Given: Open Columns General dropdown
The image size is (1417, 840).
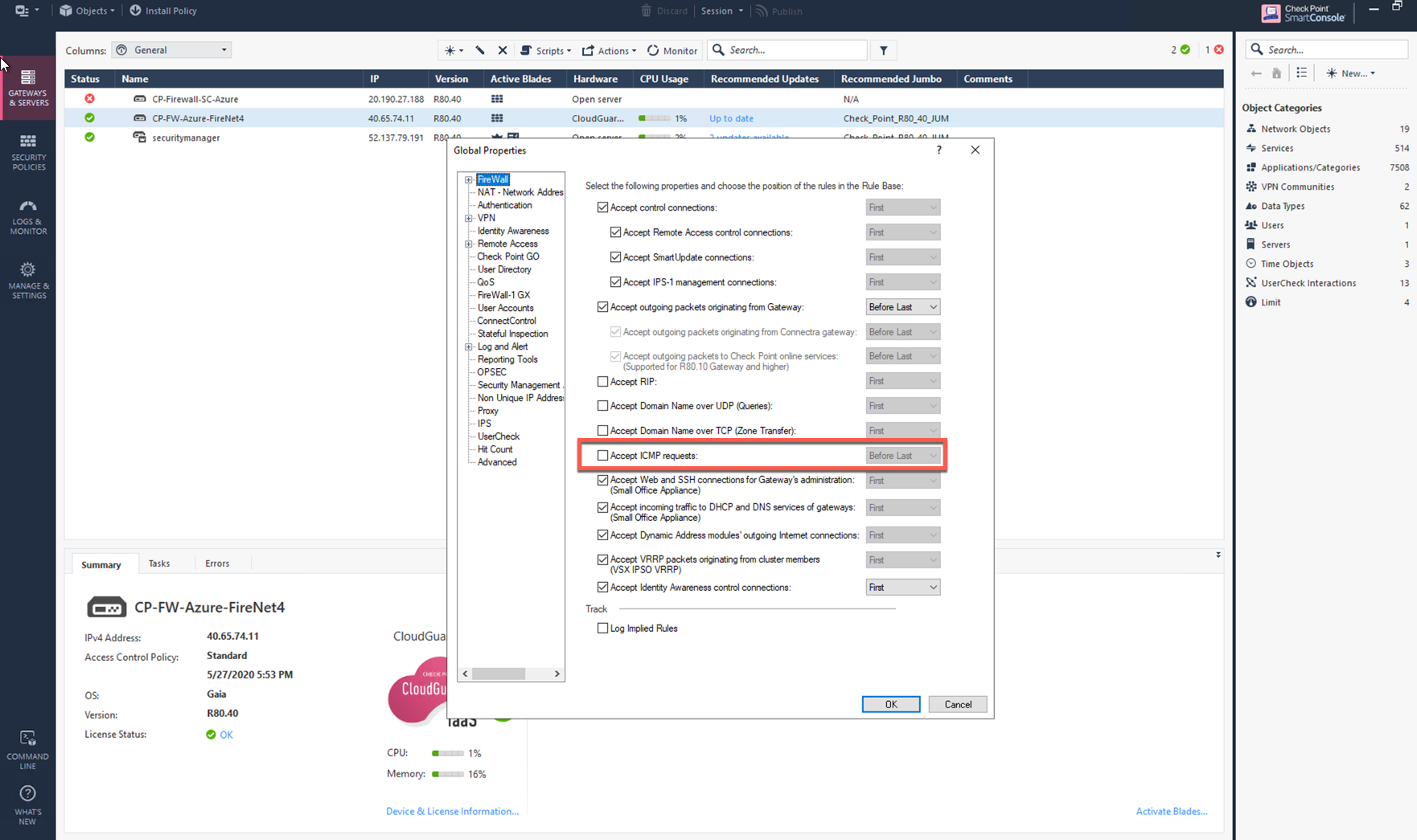Looking at the screenshot, I should pos(172,51).
